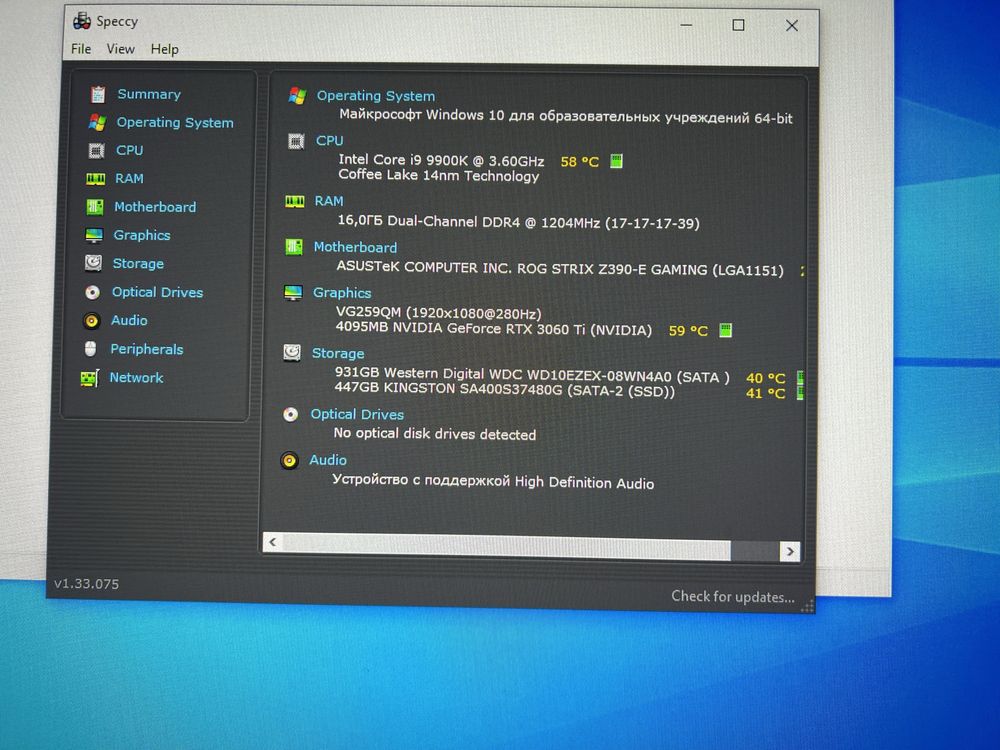The width and height of the screenshot is (1000, 750).
Task: Click the green CPU temperature indicator icon
Action: tap(616, 161)
